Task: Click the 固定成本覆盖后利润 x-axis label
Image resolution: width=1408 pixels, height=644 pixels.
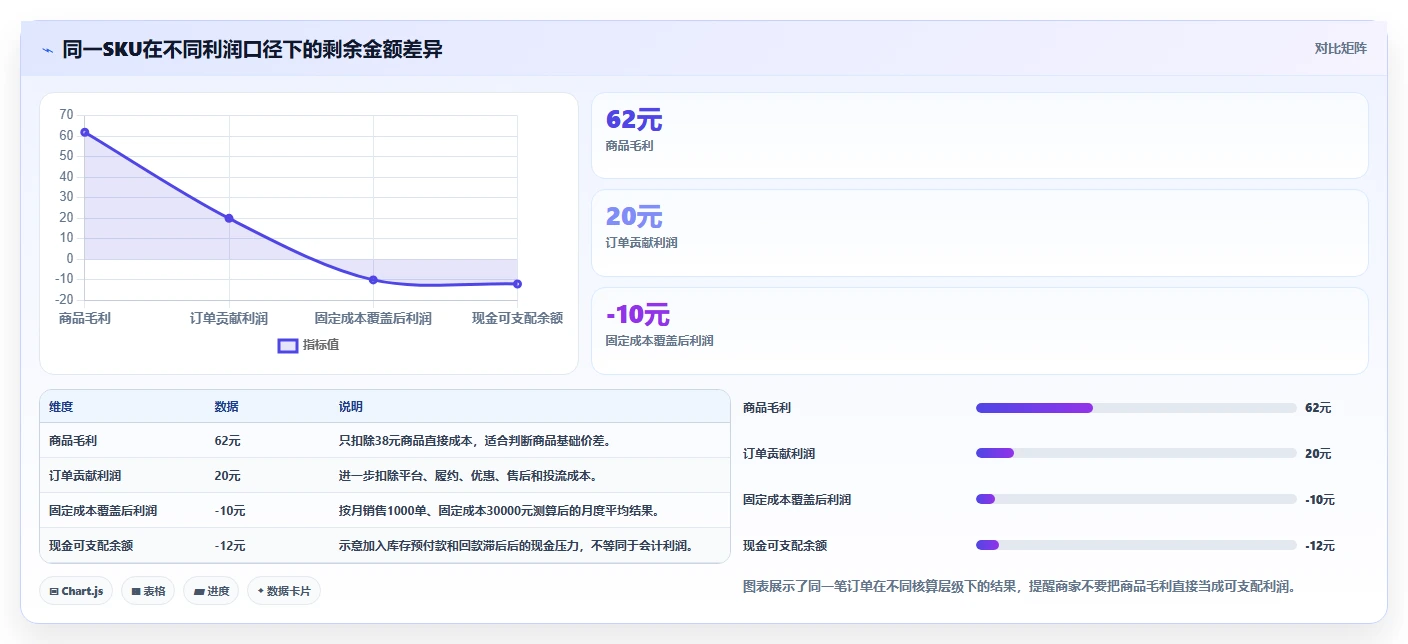Action: click(373, 318)
